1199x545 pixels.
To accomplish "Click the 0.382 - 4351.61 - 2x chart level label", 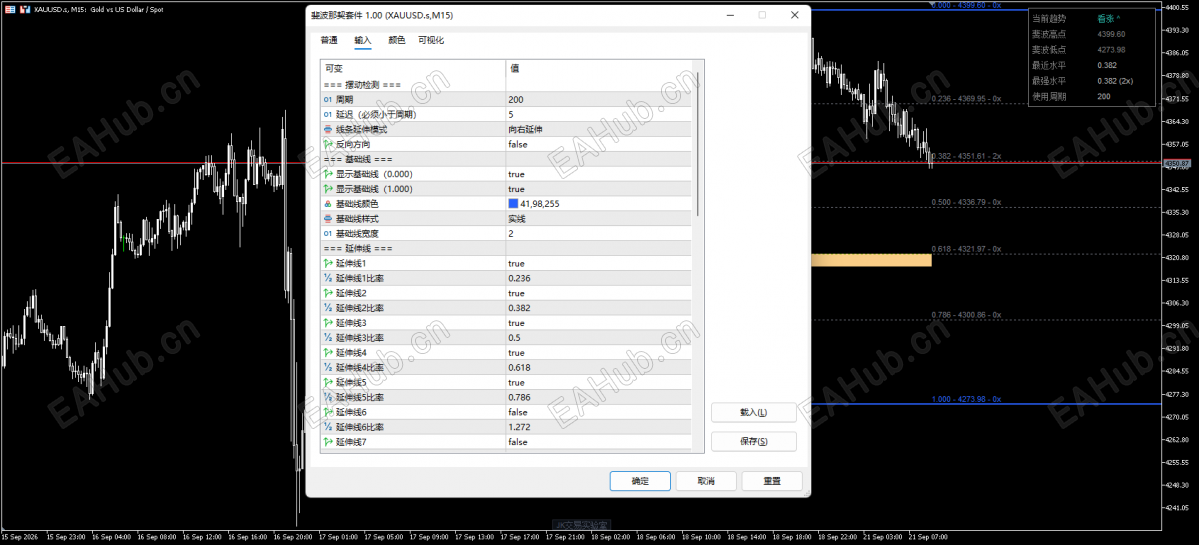I will pos(966,156).
